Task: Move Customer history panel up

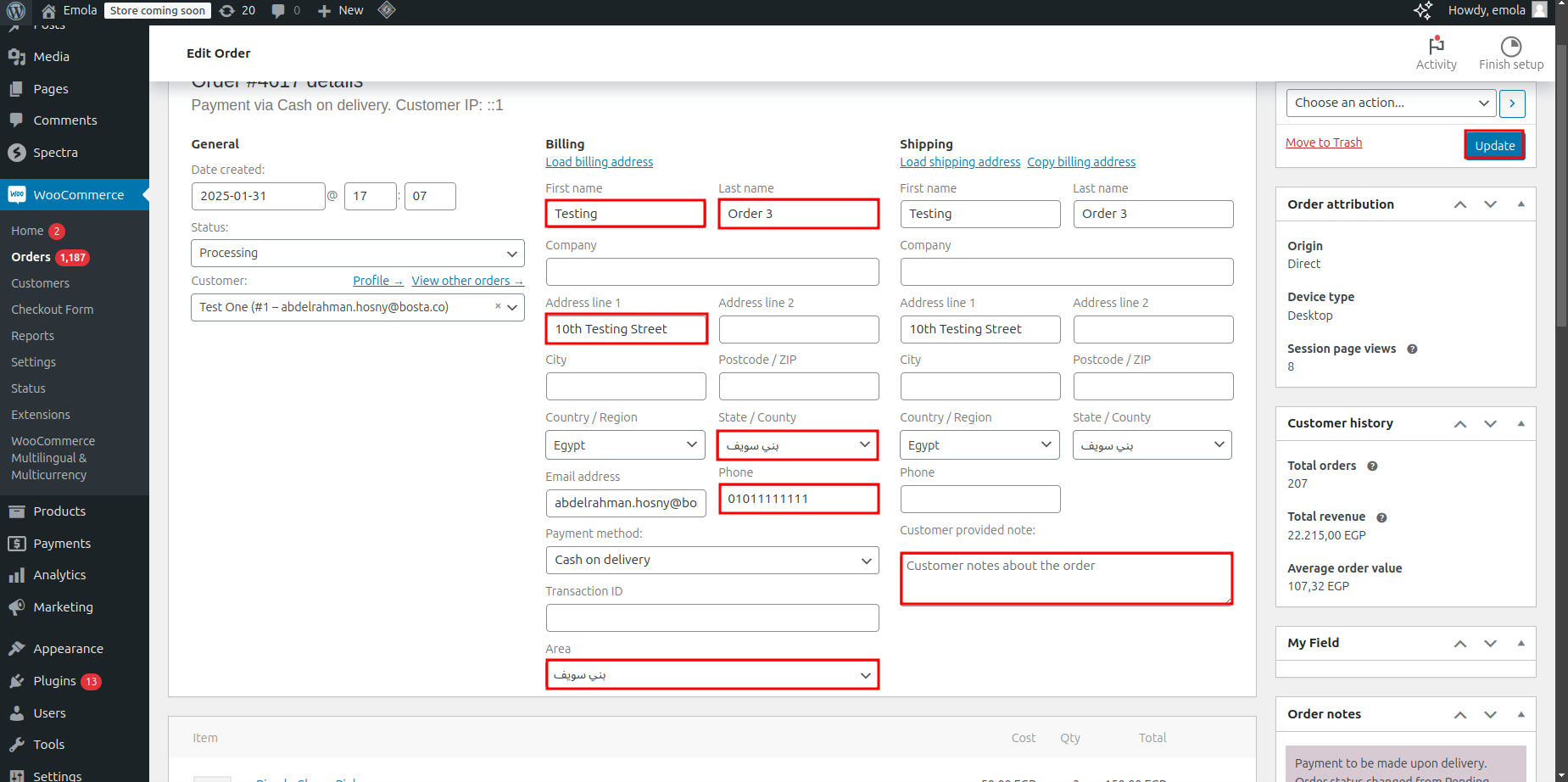Action: coord(1460,423)
